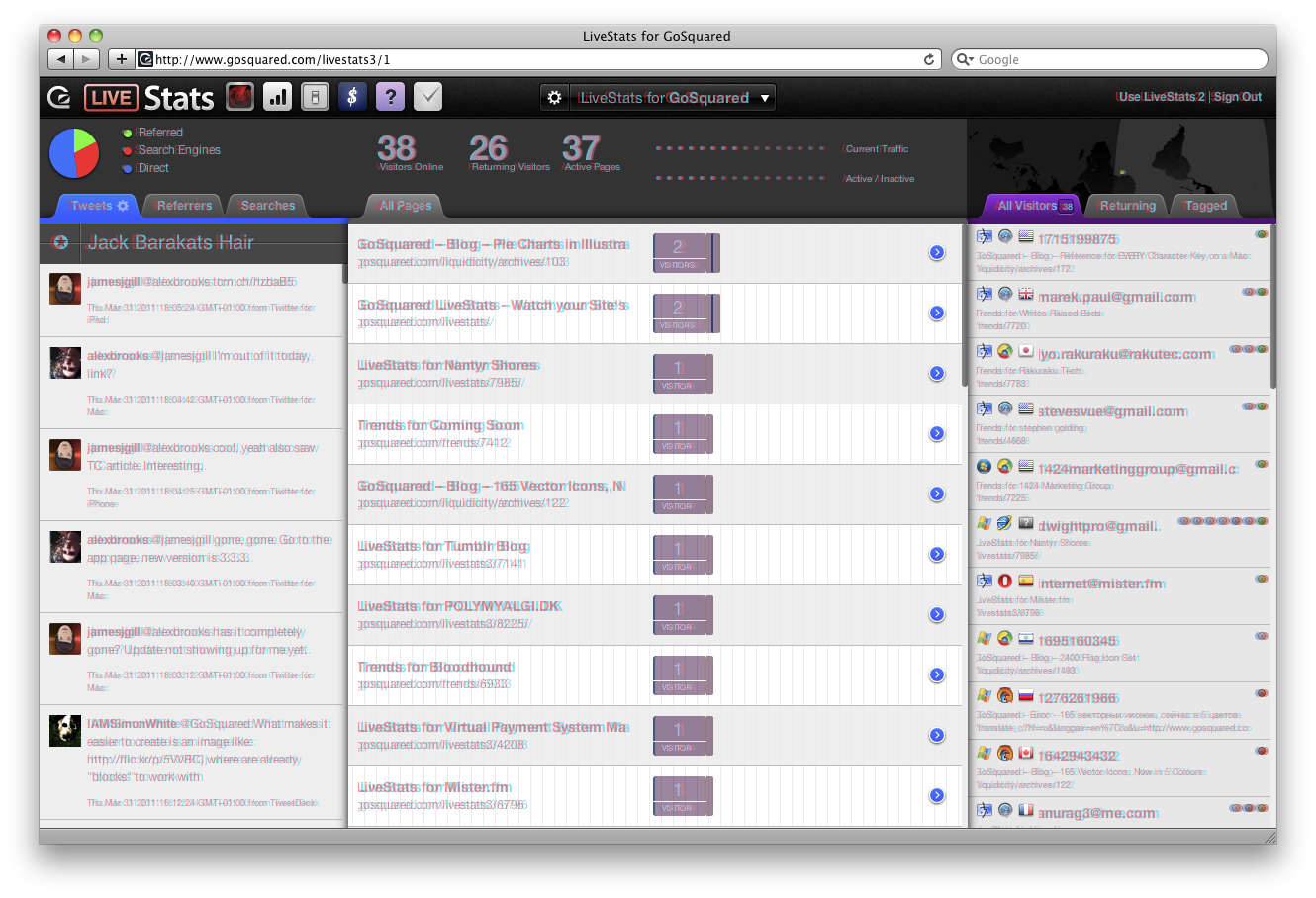Click the checkmark icon in the toolbar
The height and width of the screenshot is (898, 1316).
click(427, 97)
